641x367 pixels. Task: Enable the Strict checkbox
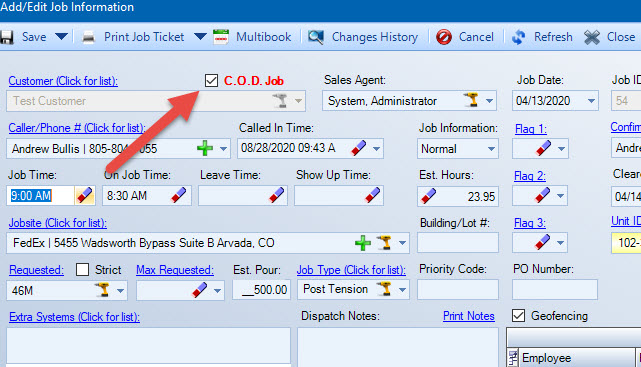[x=83, y=270]
